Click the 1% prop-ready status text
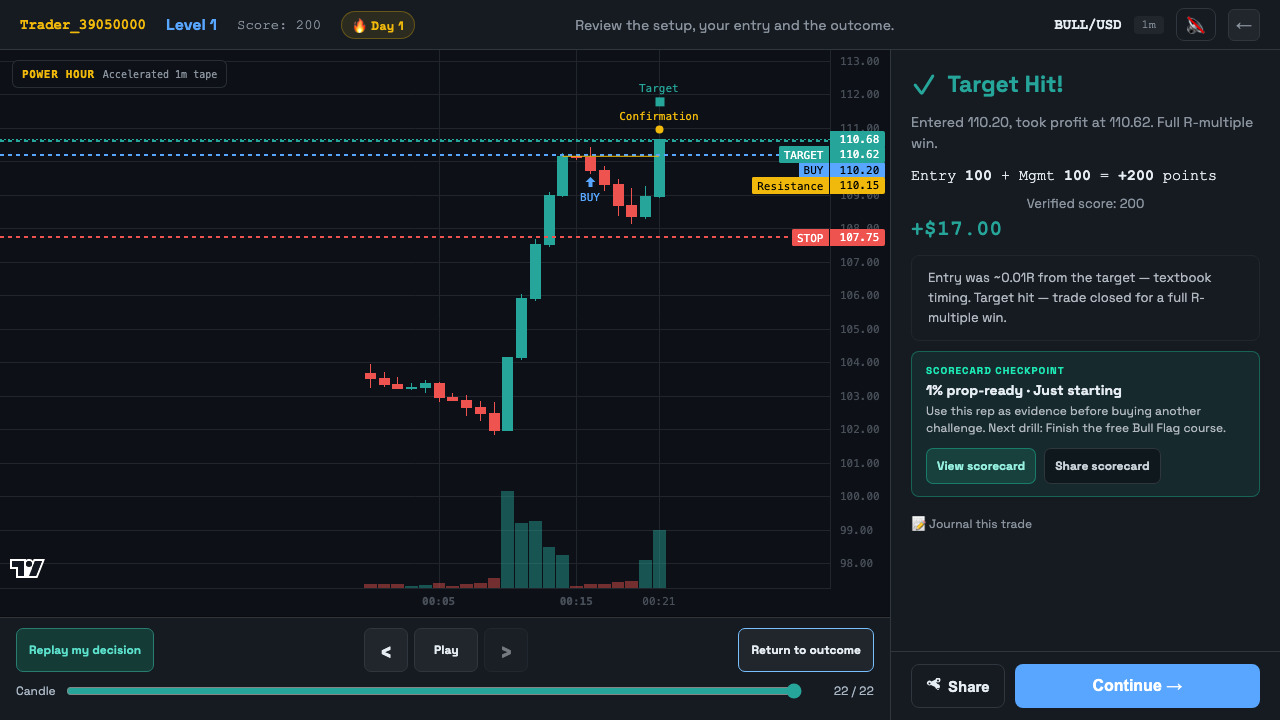Viewport: 1280px width, 720px height. click(x=1024, y=391)
